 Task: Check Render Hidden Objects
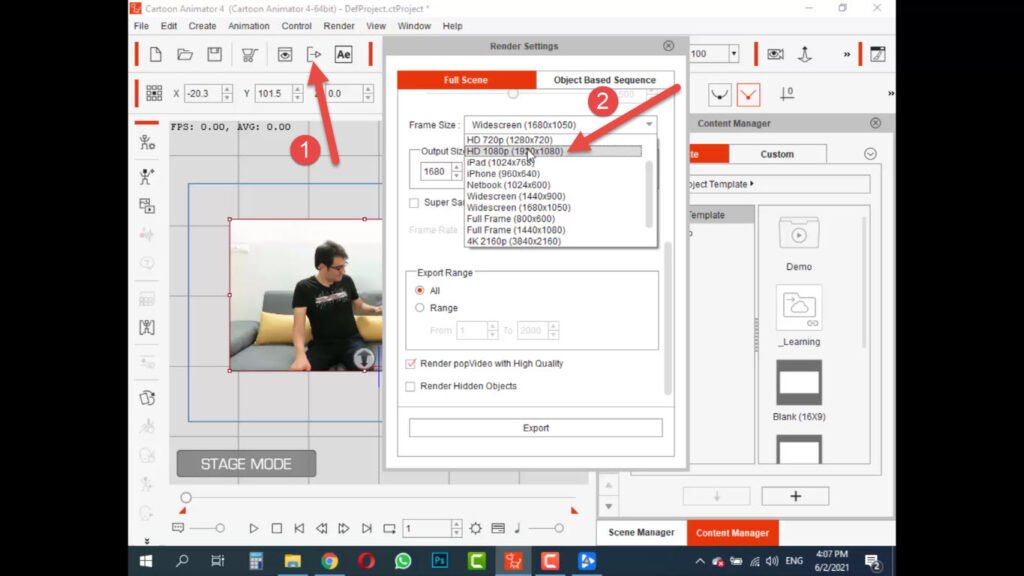(x=410, y=387)
